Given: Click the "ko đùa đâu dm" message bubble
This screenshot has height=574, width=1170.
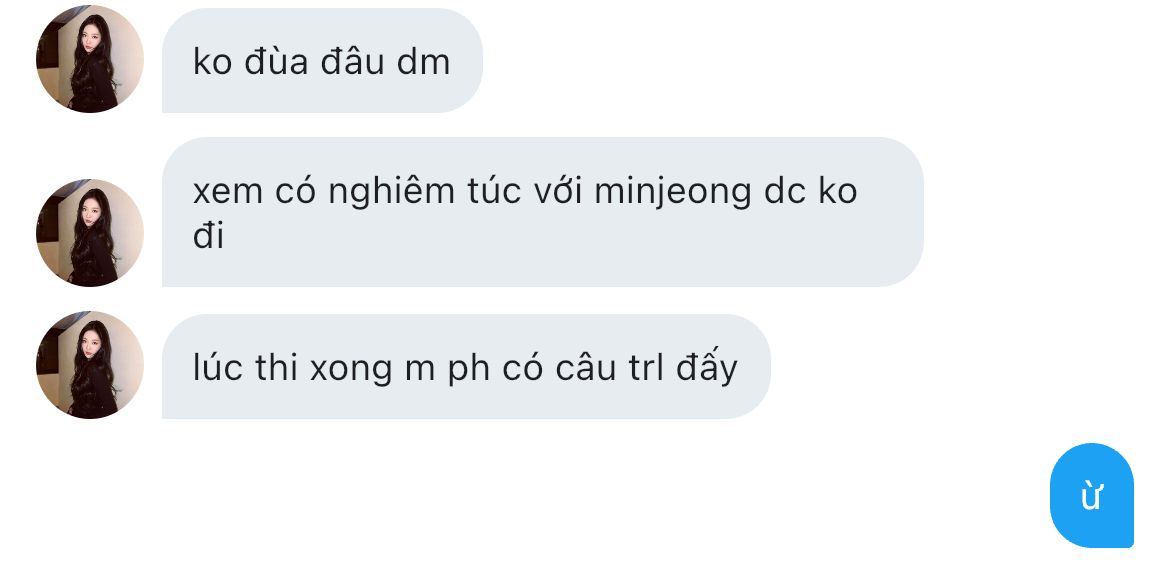Looking at the screenshot, I should coord(322,60).
